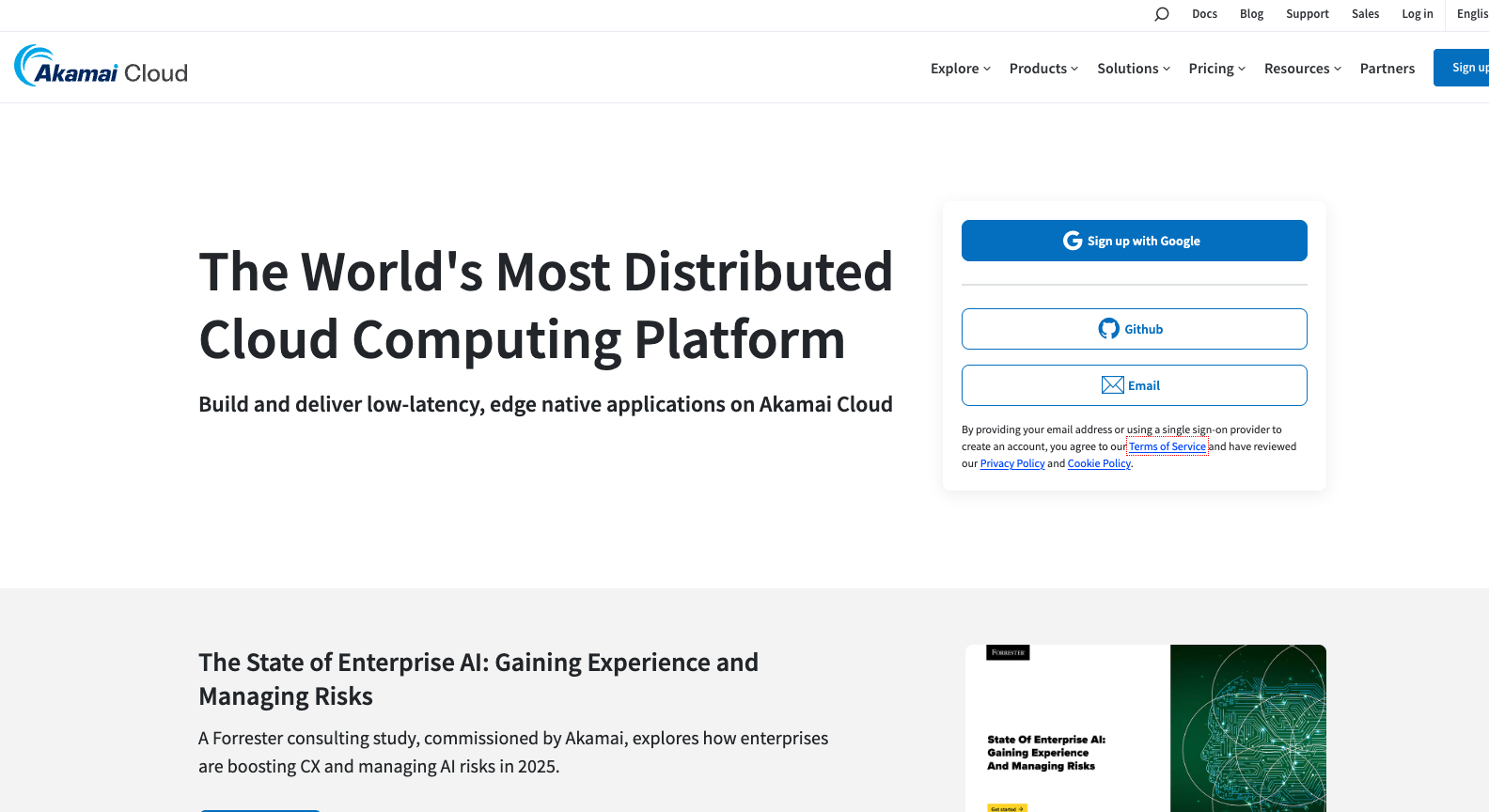Expand the Products dropdown
The height and width of the screenshot is (812, 1489).
(1043, 69)
